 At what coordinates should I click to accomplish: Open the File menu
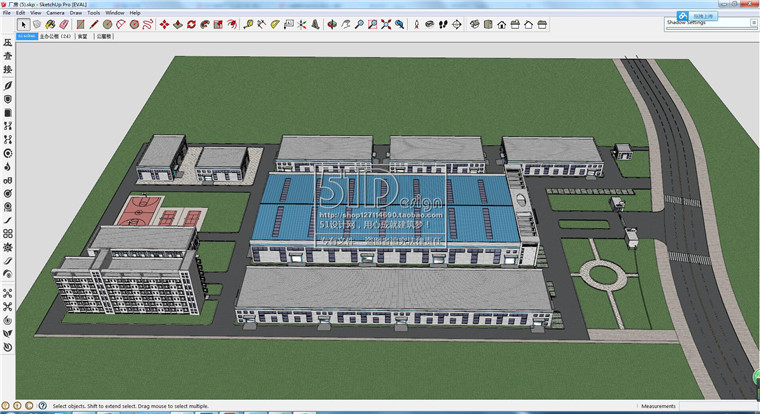pos(7,13)
